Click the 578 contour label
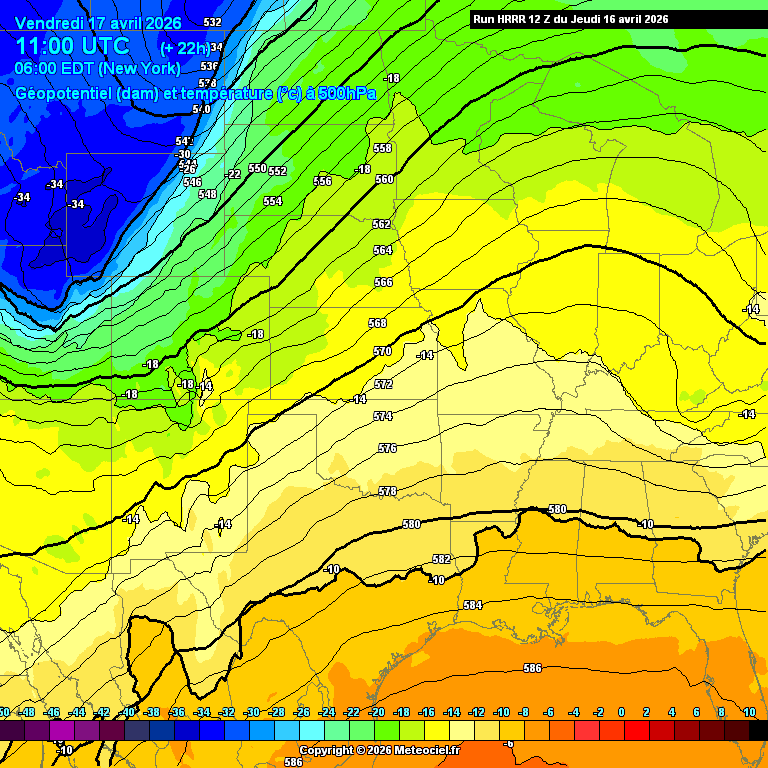The image size is (768, 768). (388, 491)
